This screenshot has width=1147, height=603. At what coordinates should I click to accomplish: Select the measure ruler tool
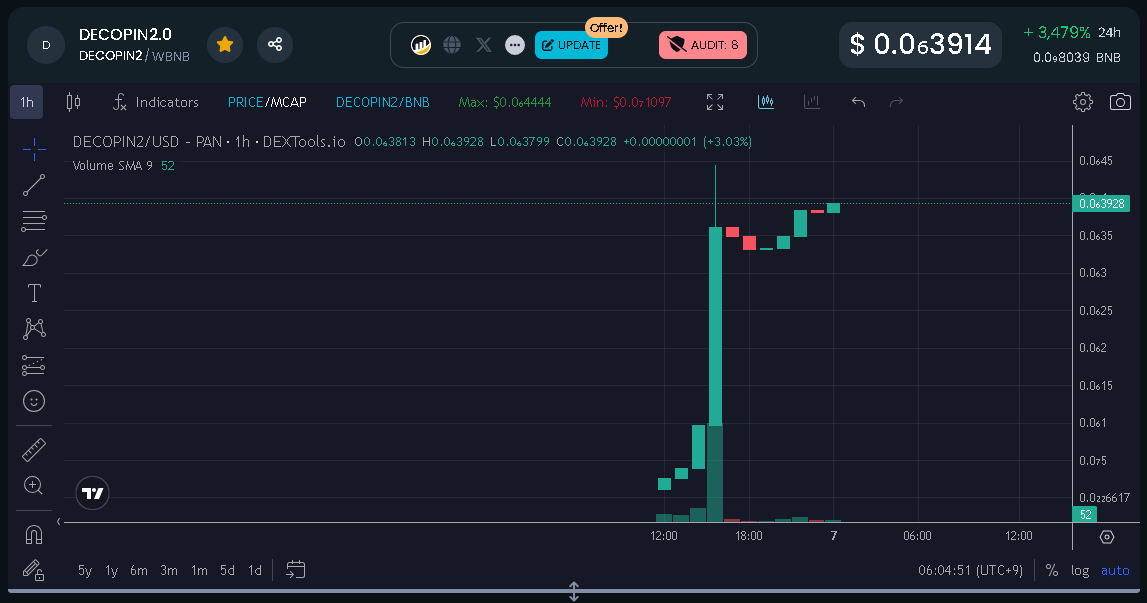coord(33,449)
